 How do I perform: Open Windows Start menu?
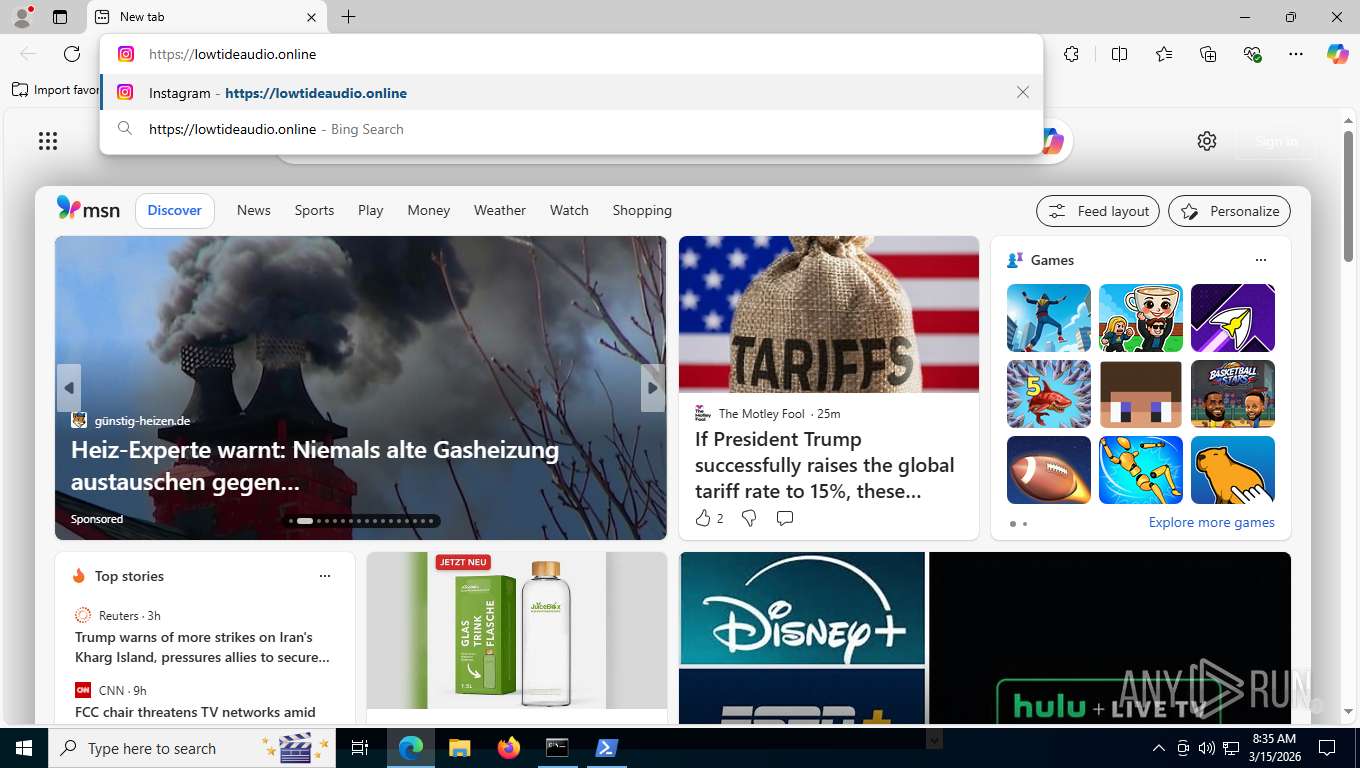24,748
